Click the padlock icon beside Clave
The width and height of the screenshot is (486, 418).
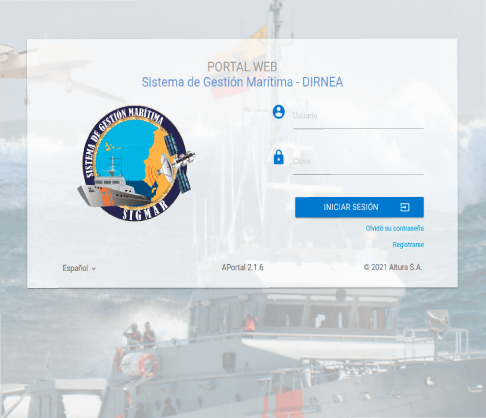pos(279,157)
